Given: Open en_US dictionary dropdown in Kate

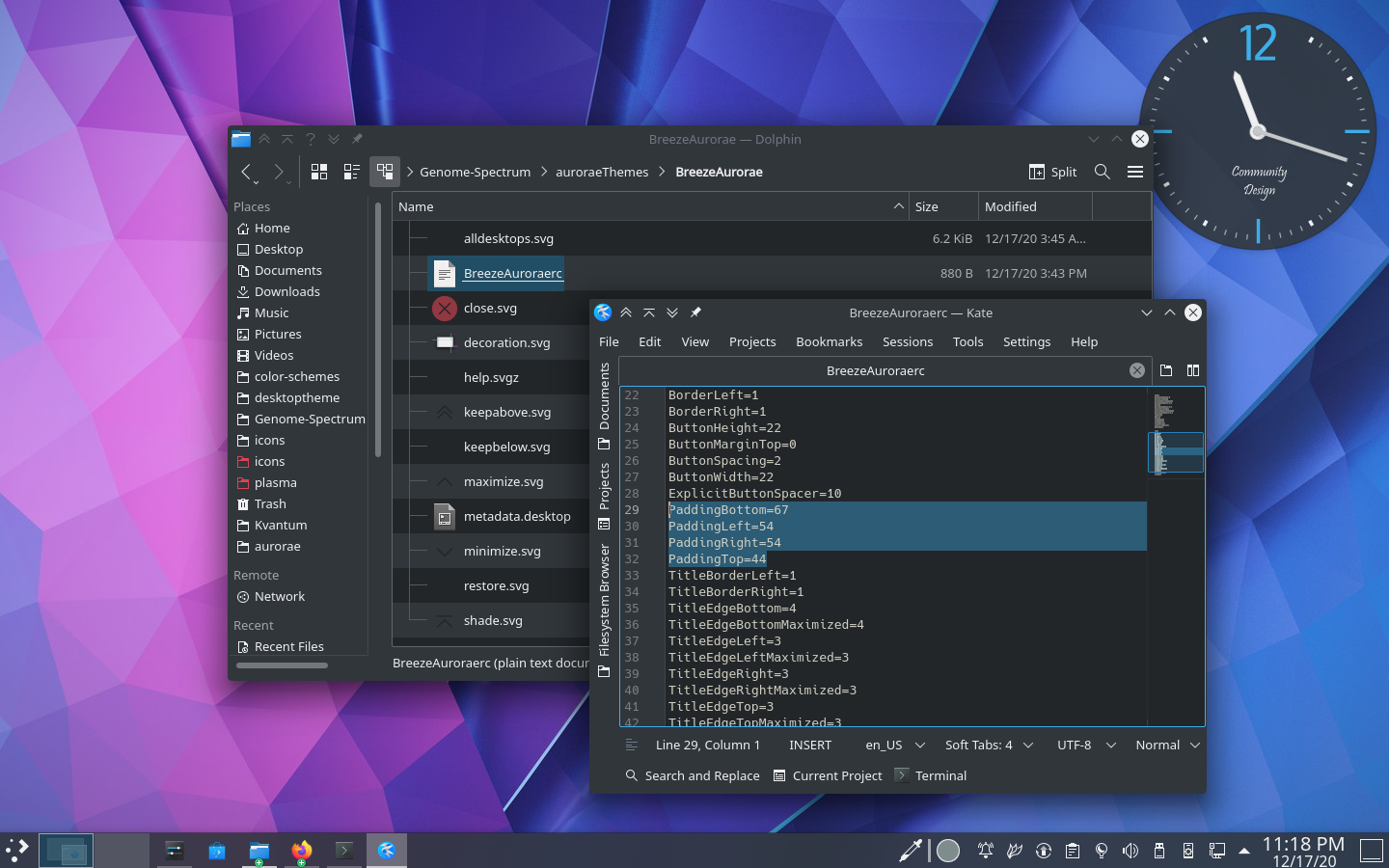Looking at the screenshot, I should point(895,745).
